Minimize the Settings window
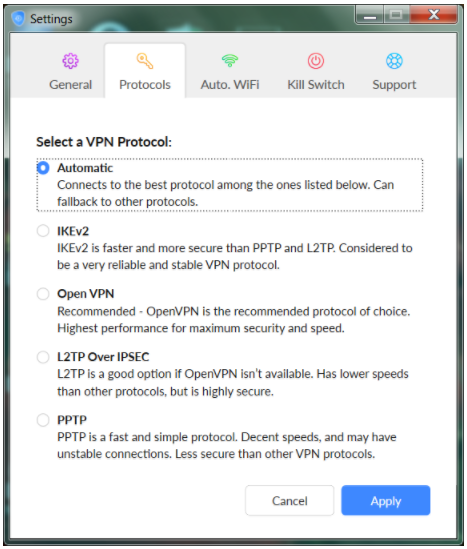 370,15
